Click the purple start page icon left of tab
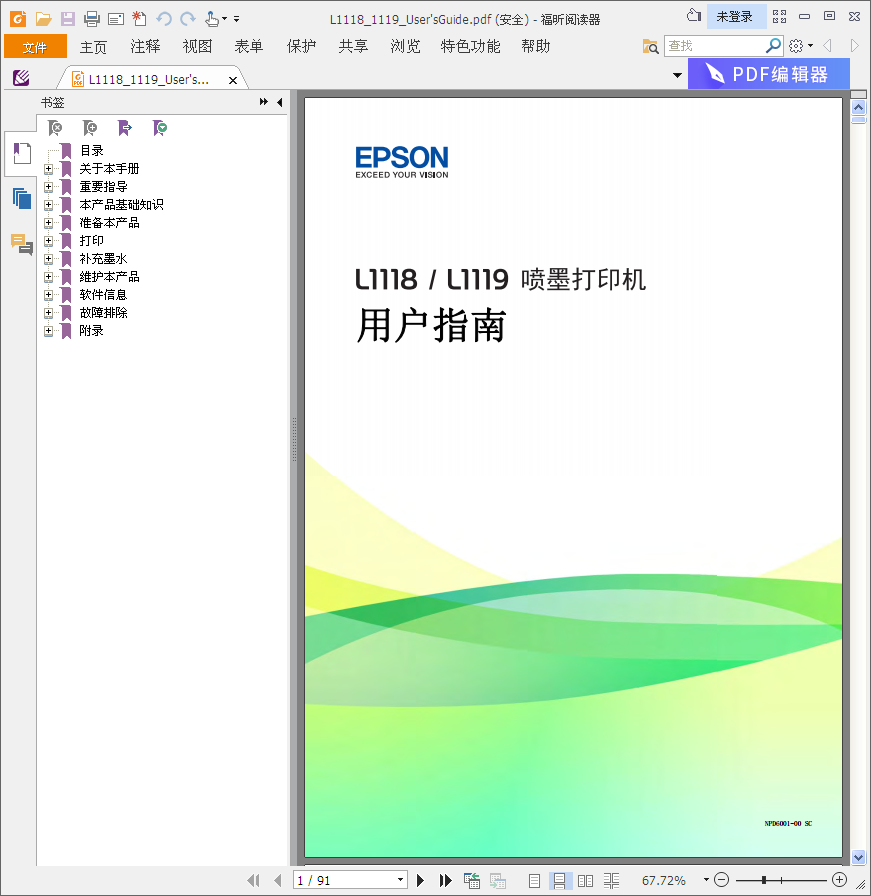The width and height of the screenshot is (871, 896). click(x=21, y=78)
